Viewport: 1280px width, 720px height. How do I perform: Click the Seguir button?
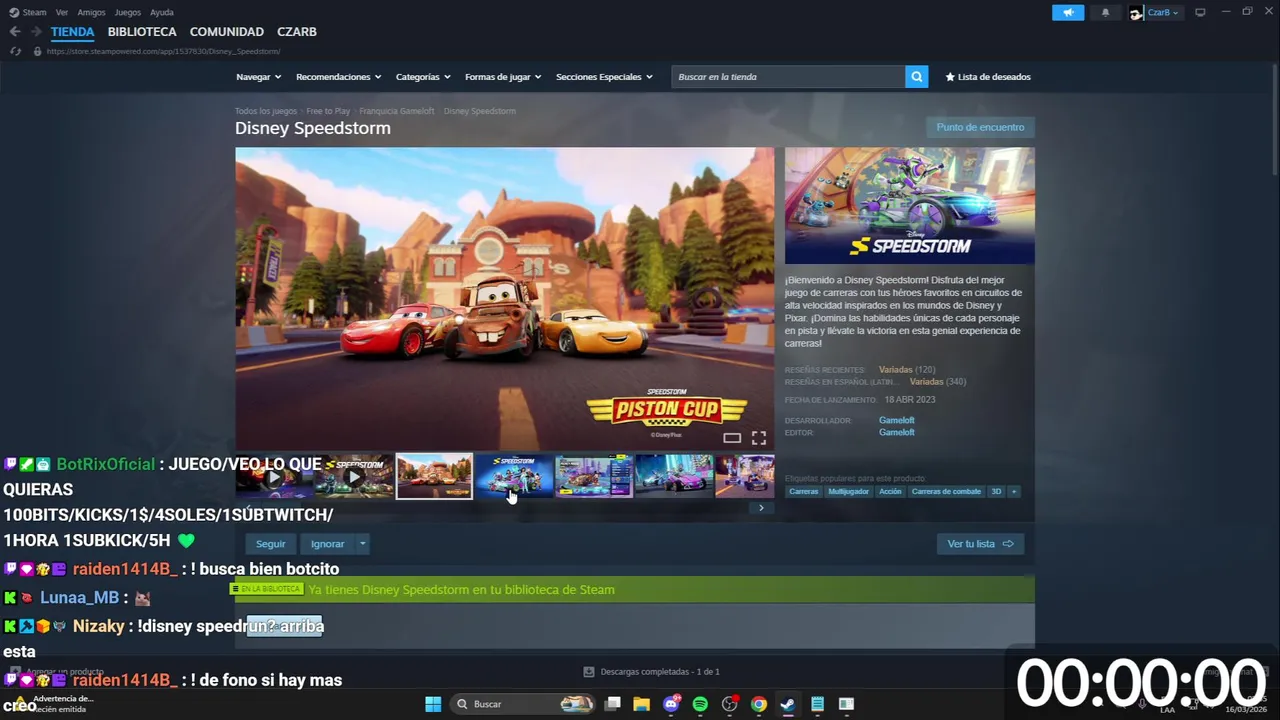(x=270, y=544)
